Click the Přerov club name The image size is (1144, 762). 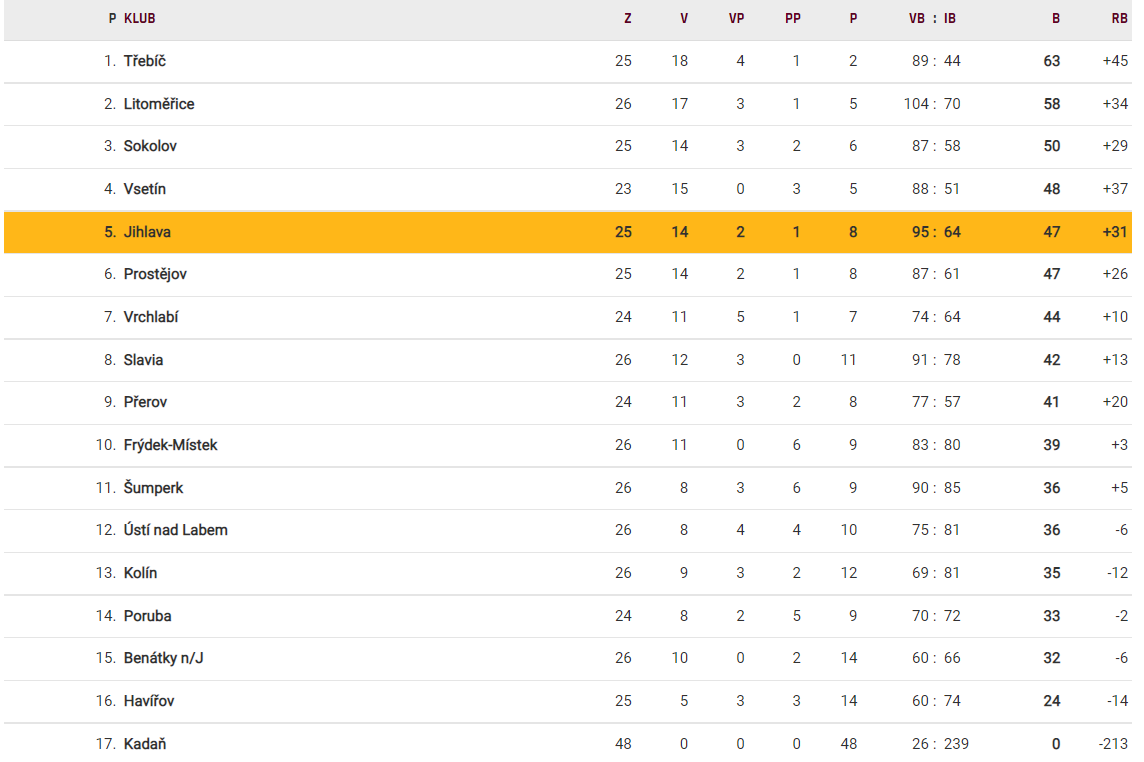tap(146, 402)
